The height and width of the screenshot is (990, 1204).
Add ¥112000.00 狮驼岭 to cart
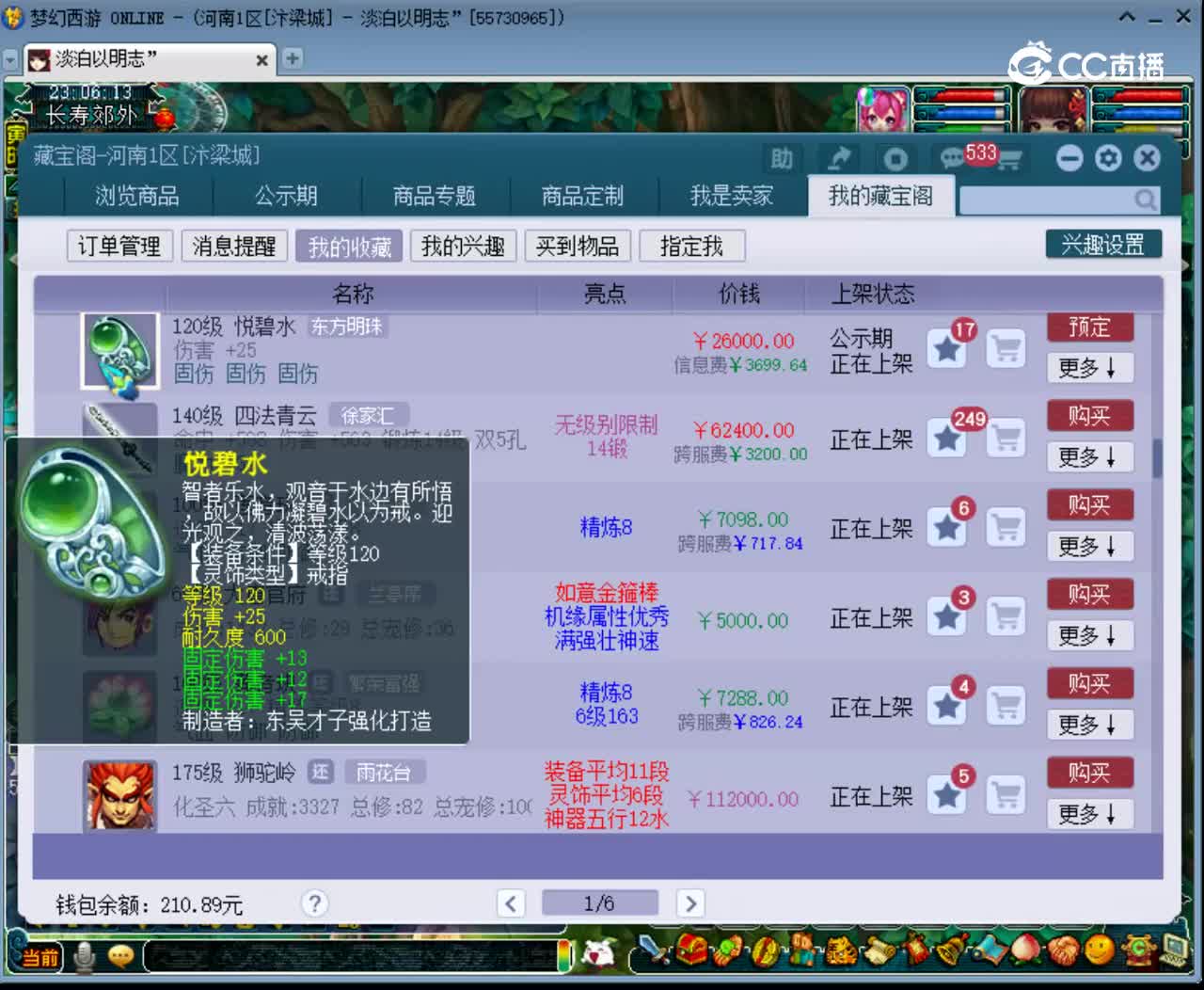(1006, 796)
